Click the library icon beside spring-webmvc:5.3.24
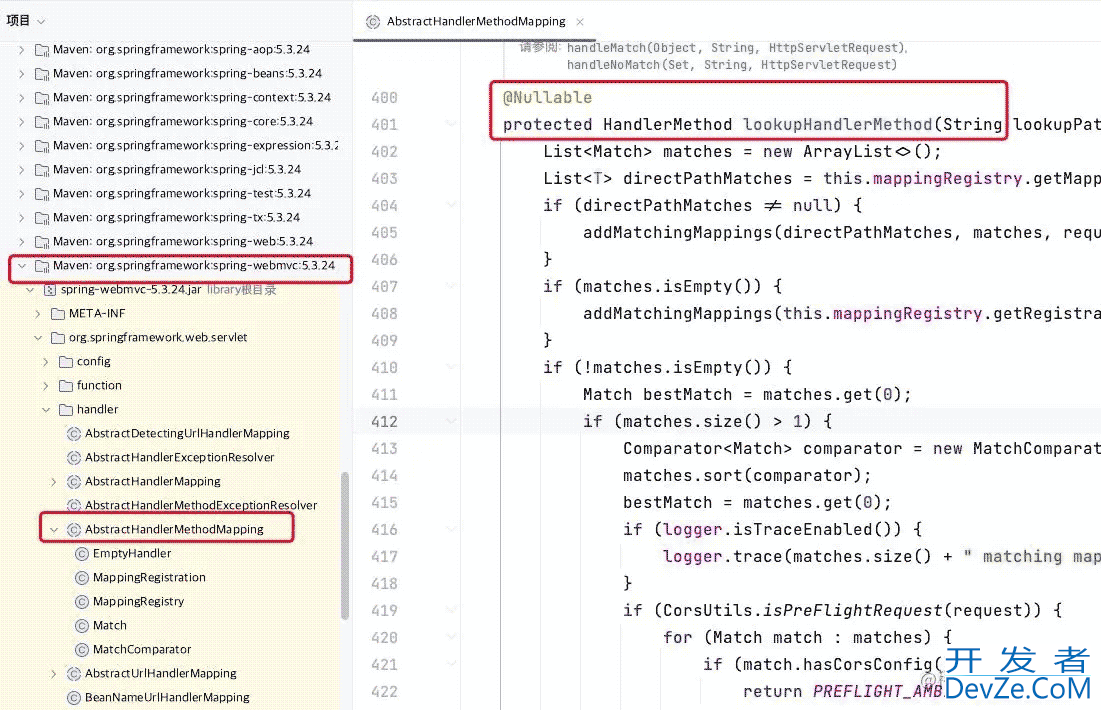 tap(42, 266)
